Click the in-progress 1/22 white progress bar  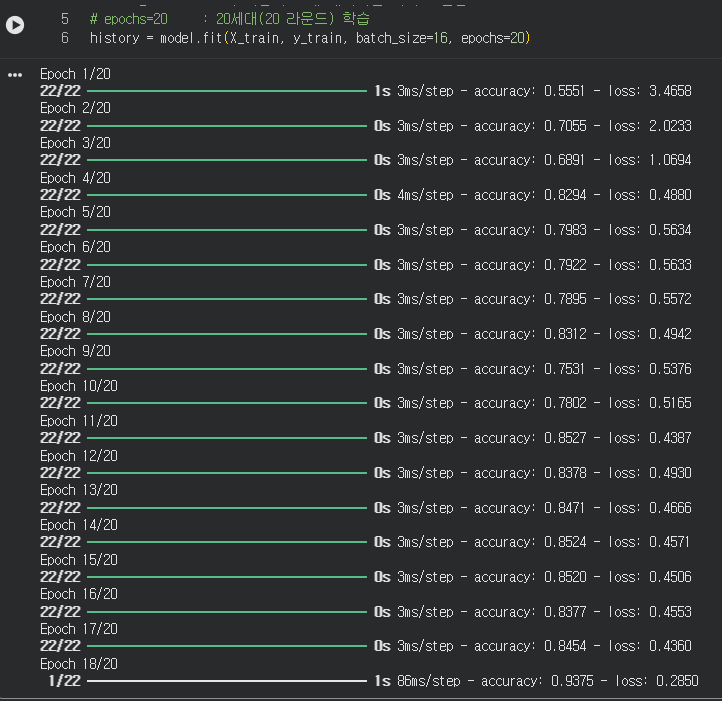[227, 681]
